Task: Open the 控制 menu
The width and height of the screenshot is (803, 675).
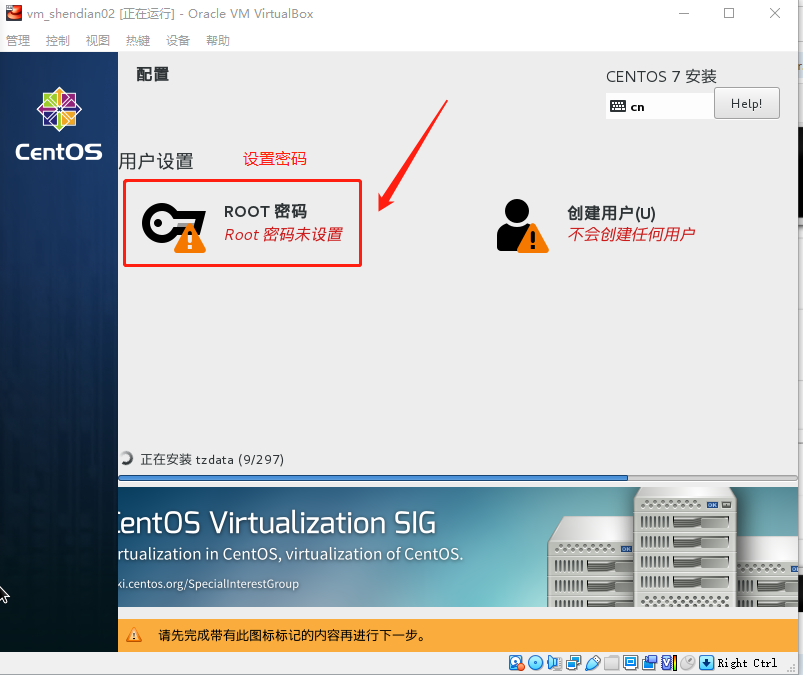Action: 57,40
